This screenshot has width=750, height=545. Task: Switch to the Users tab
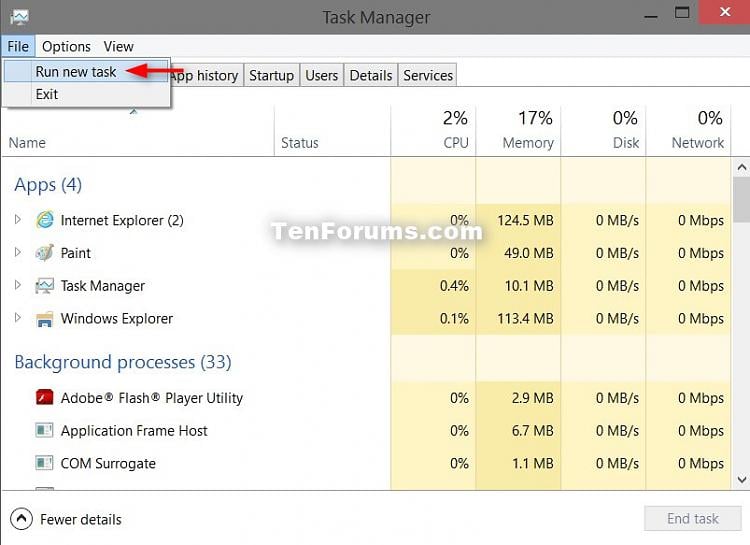321,75
